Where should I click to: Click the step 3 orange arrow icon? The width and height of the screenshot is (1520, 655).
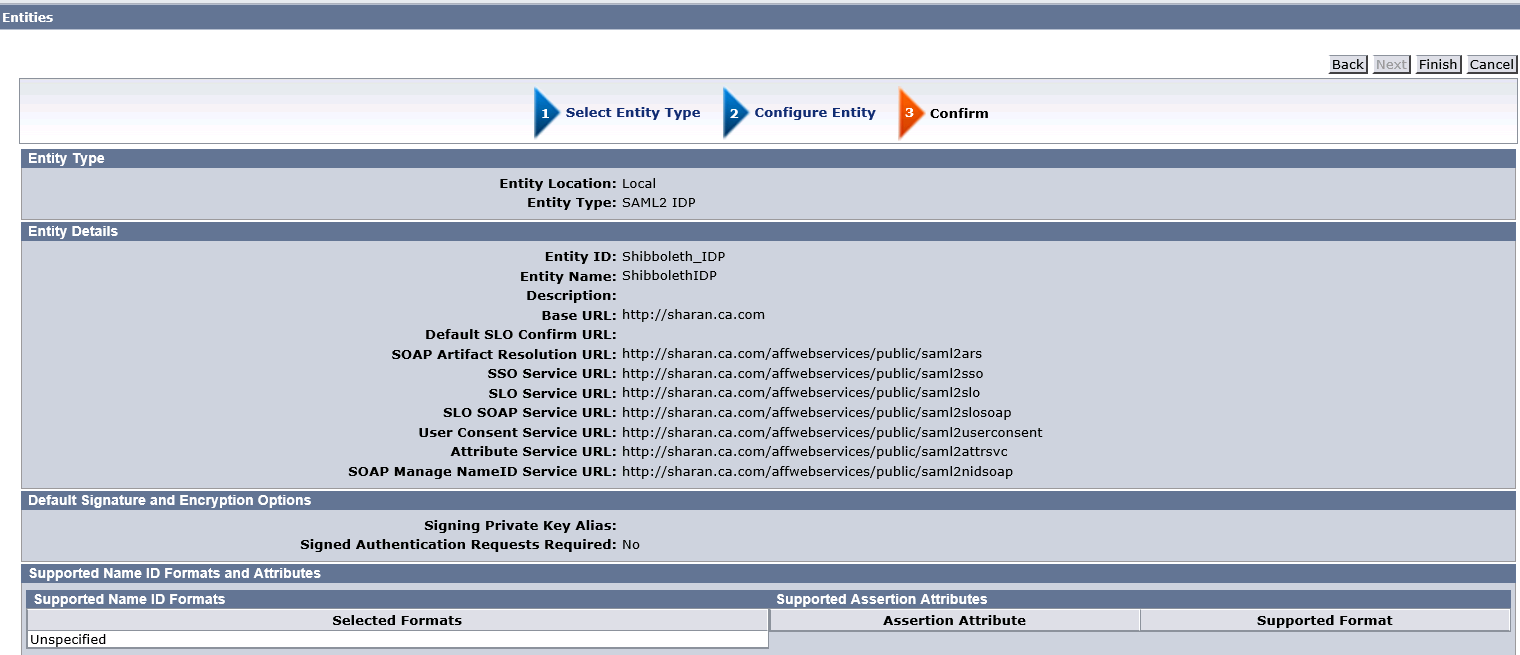click(911, 113)
